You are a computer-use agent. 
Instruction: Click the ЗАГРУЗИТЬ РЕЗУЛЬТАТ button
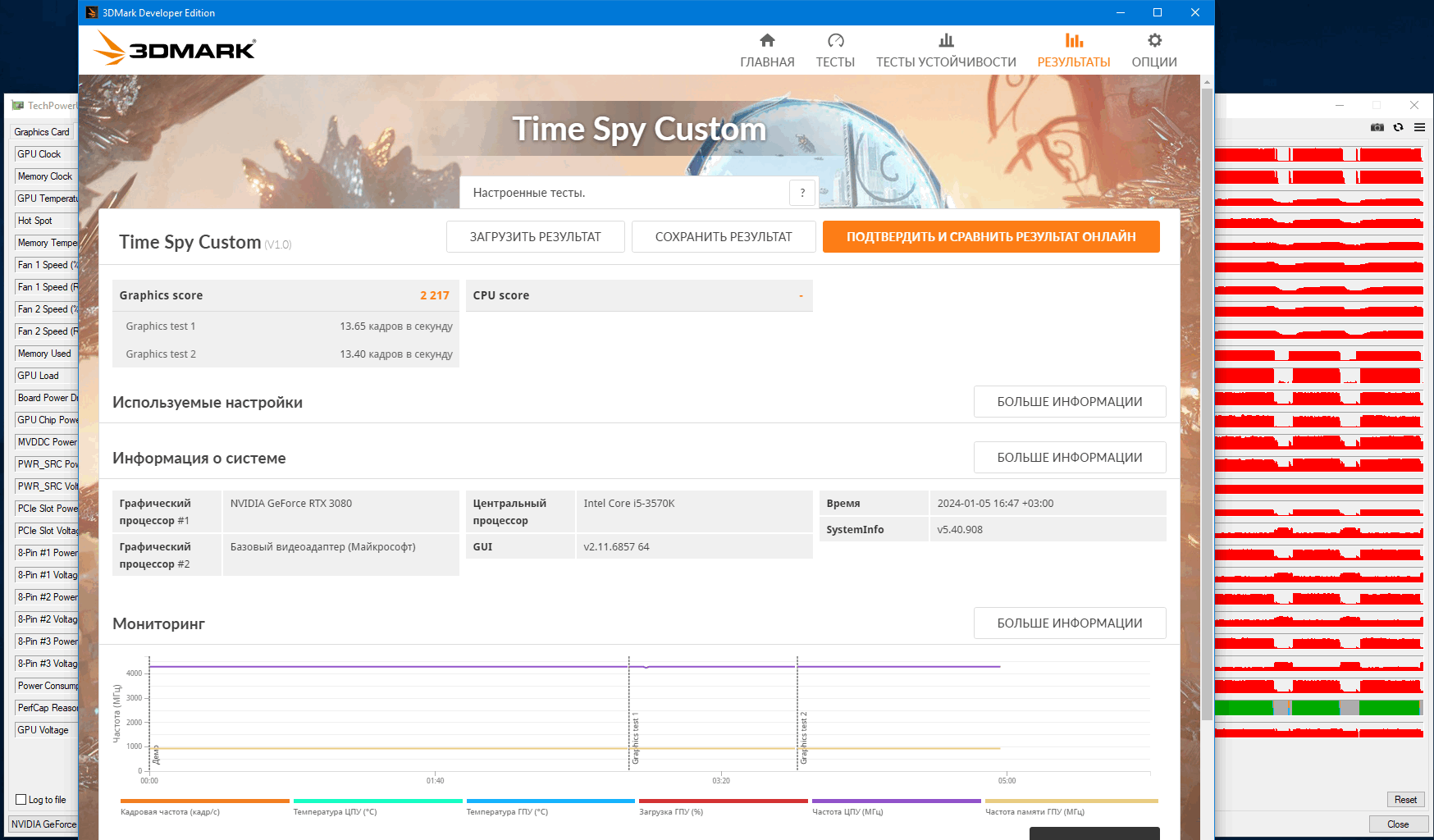click(536, 237)
